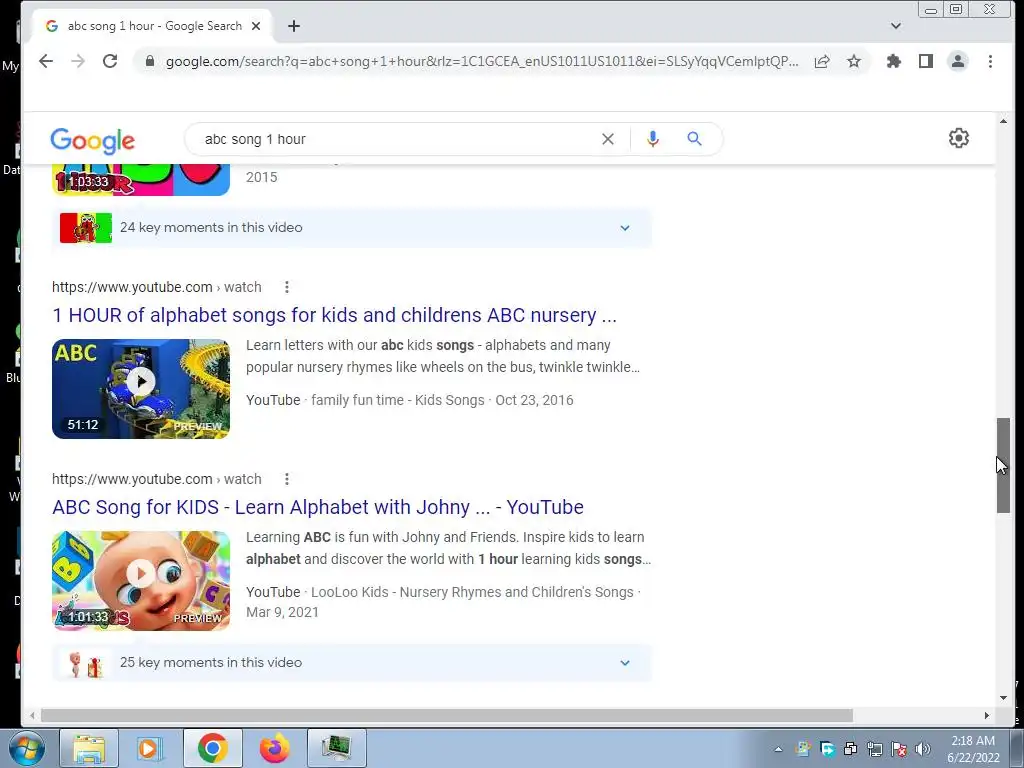The image size is (1024, 768).
Task: Click the scroll-up arrow of the page
Action: (1003, 121)
